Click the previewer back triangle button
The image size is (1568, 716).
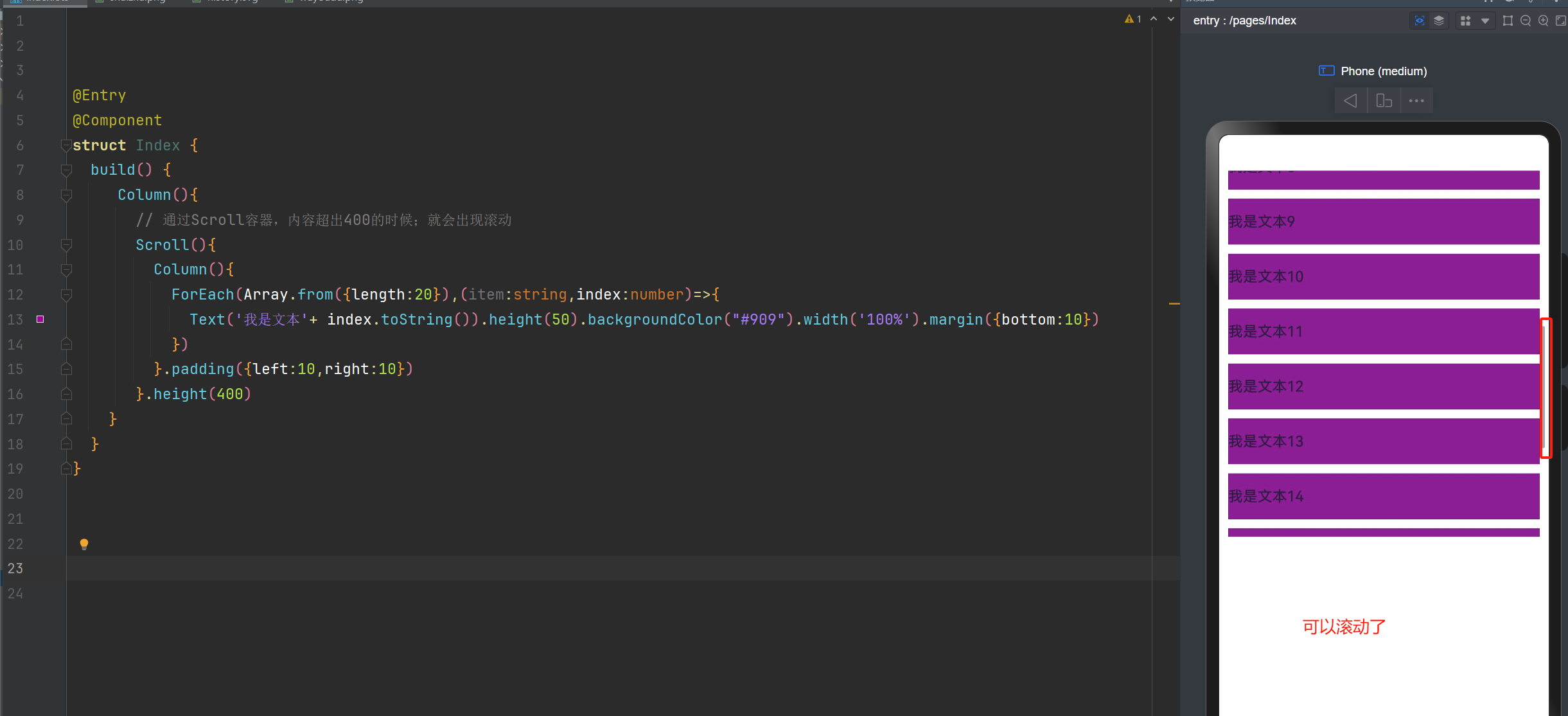[x=1350, y=101]
